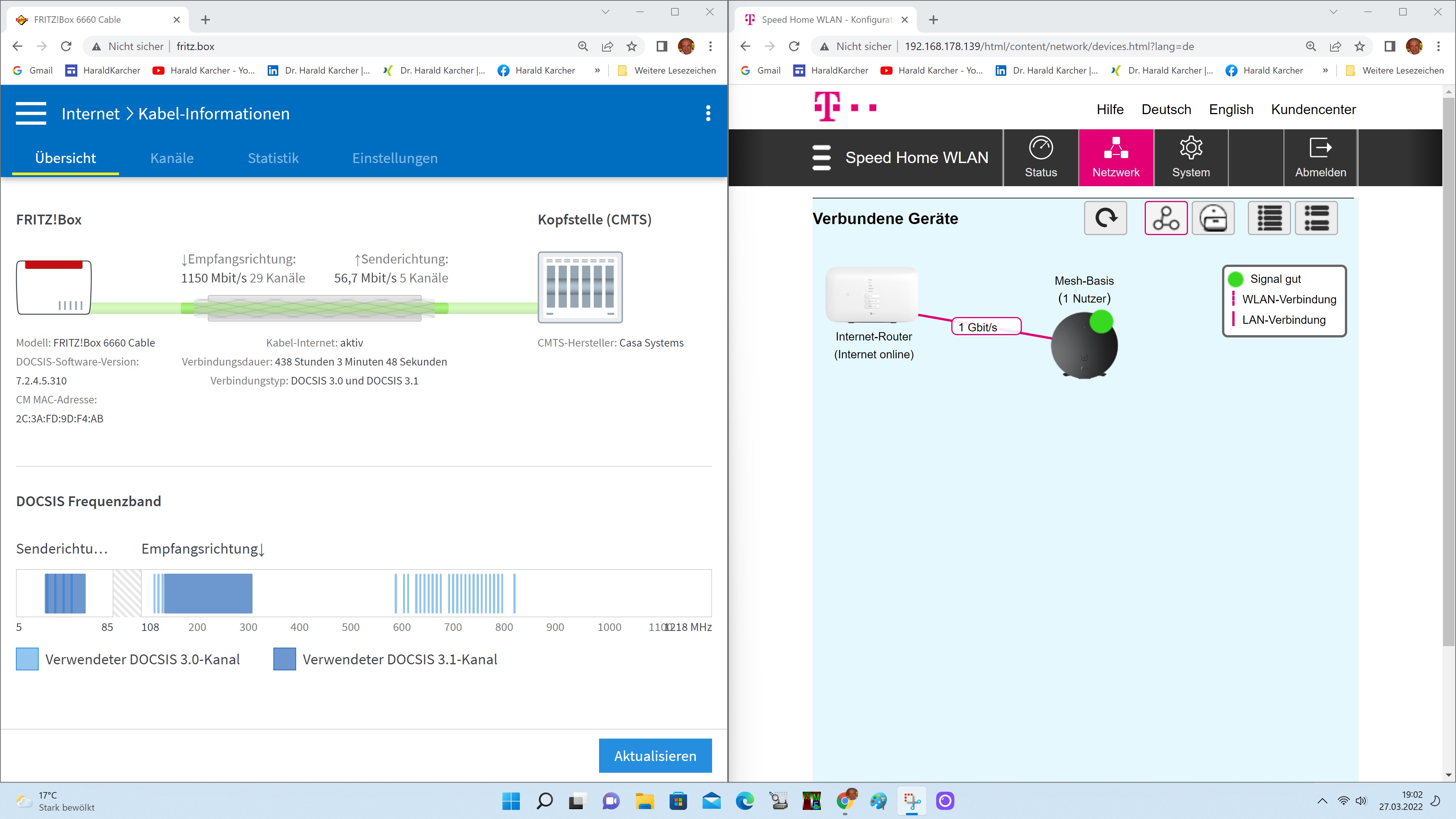Open the Kundencenter link
The image size is (1456, 819).
click(x=1313, y=110)
